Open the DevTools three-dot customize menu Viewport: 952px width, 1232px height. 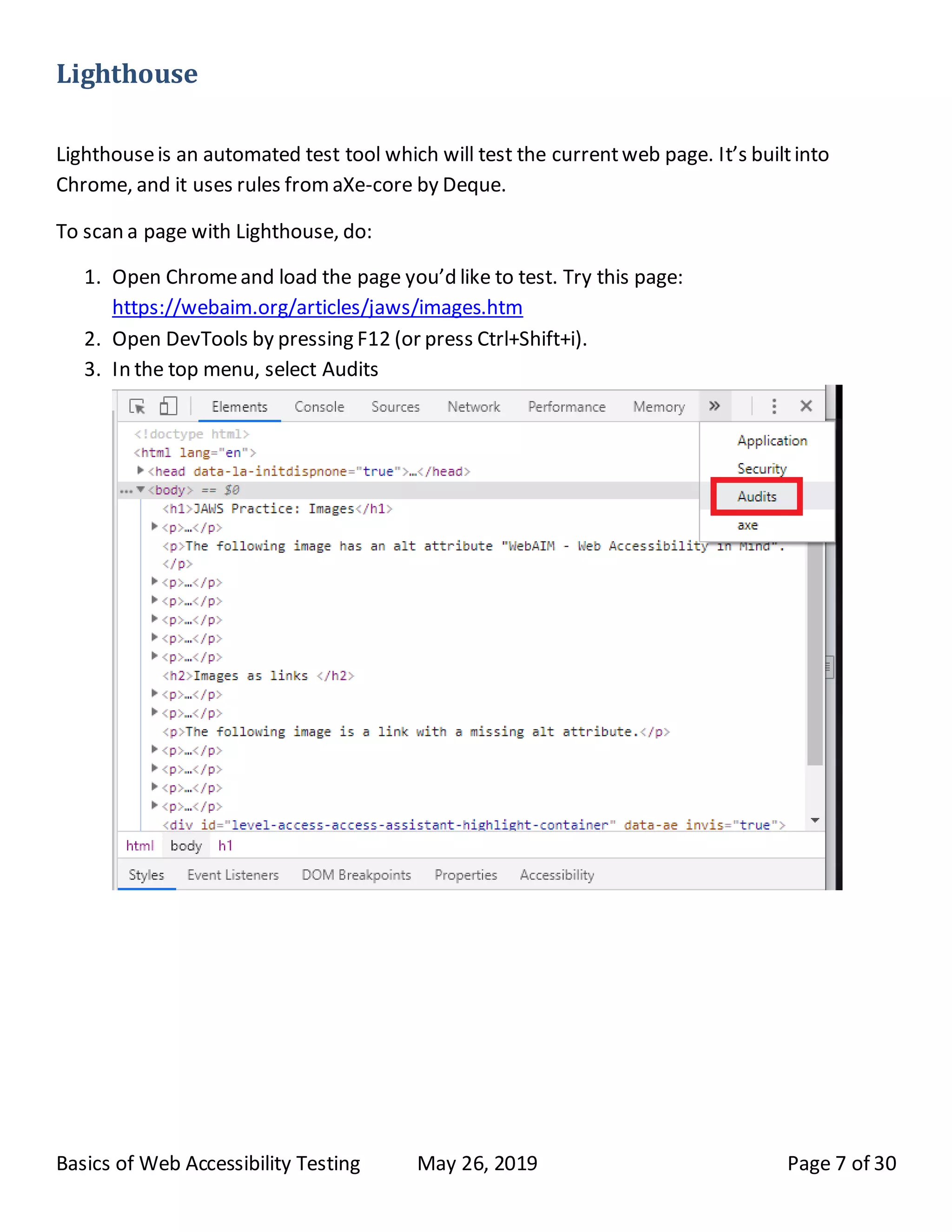click(774, 406)
